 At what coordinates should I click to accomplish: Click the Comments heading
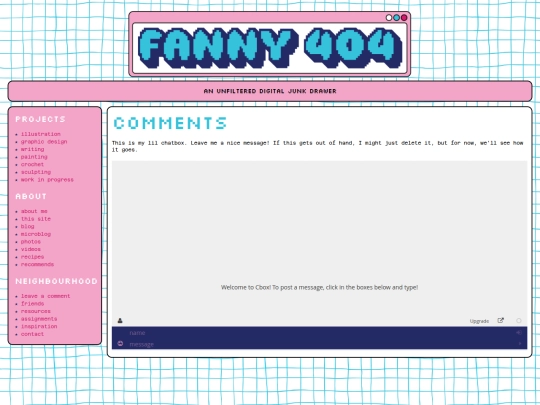(170, 123)
